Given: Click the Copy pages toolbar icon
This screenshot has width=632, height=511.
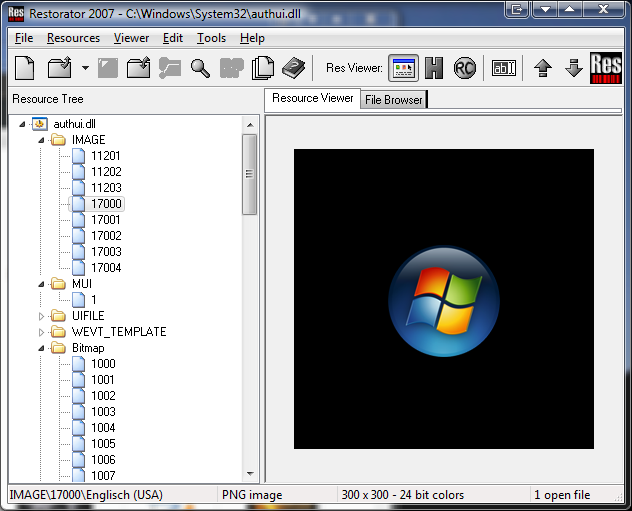Looking at the screenshot, I should coord(263,68).
